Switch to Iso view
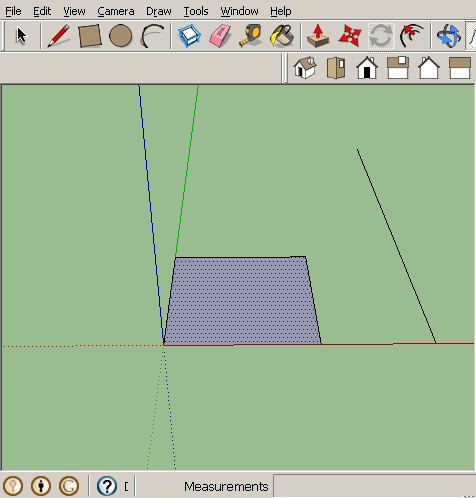Screen dimensions: 476x498 [x=305, y=68]
